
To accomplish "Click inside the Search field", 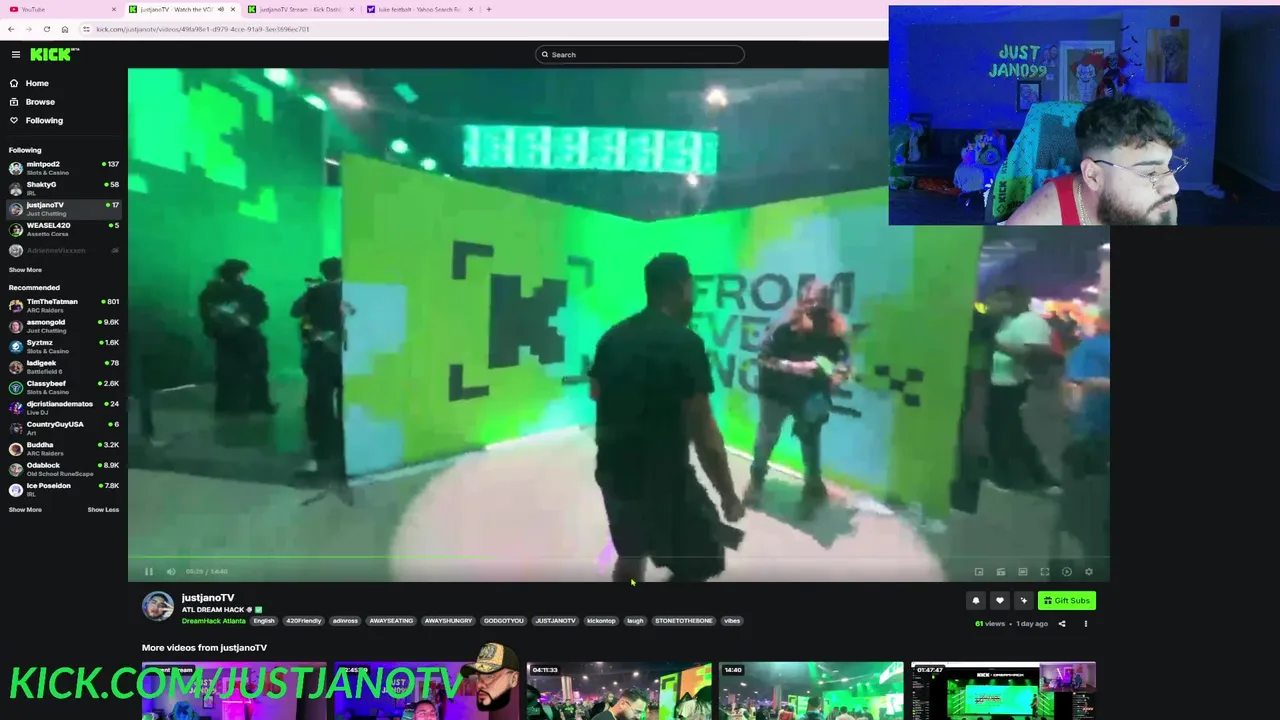I will click(x=640, y=55).
